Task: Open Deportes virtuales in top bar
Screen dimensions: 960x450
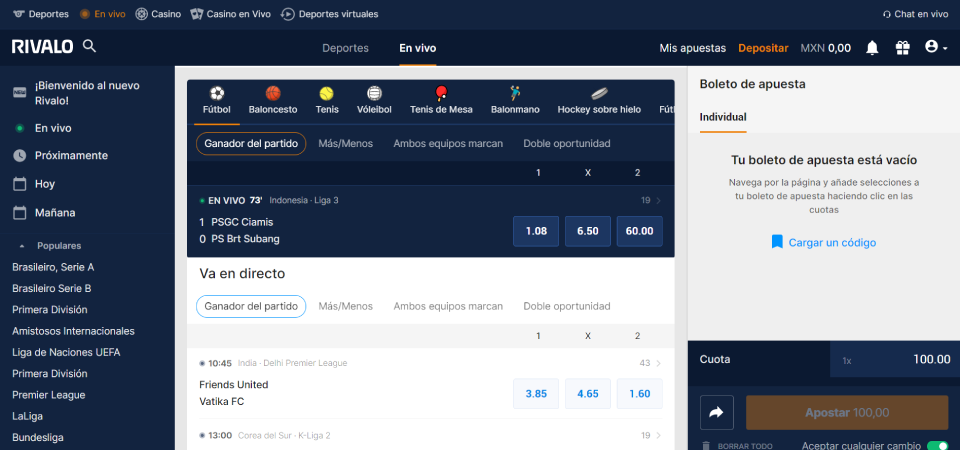Action: click(329, 14)
